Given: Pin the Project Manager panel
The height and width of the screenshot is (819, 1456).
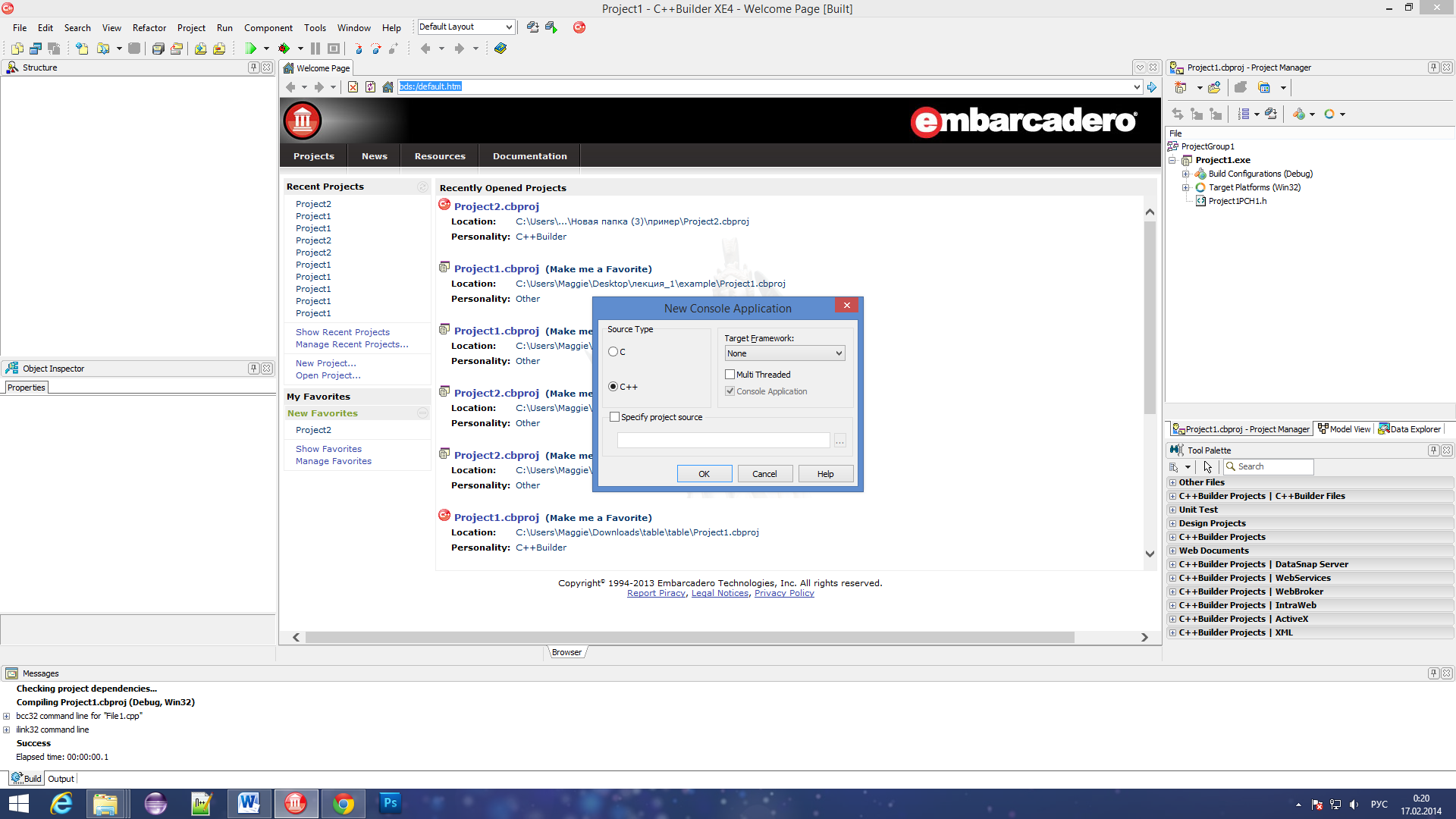Looking at the screenshot, I should 1433,67.
